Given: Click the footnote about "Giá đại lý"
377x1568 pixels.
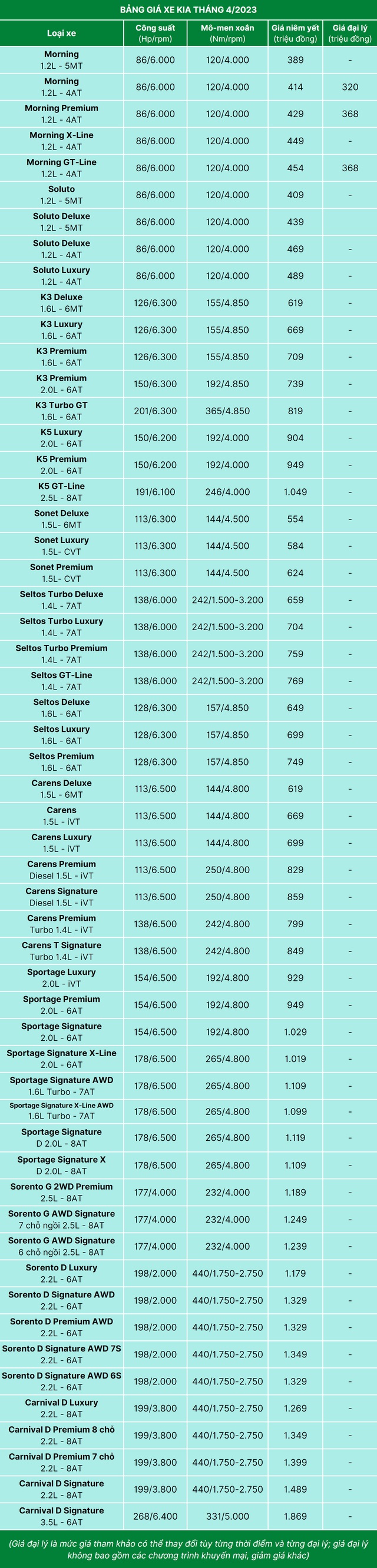Looking at the screenshot, I should point(188,1549).
